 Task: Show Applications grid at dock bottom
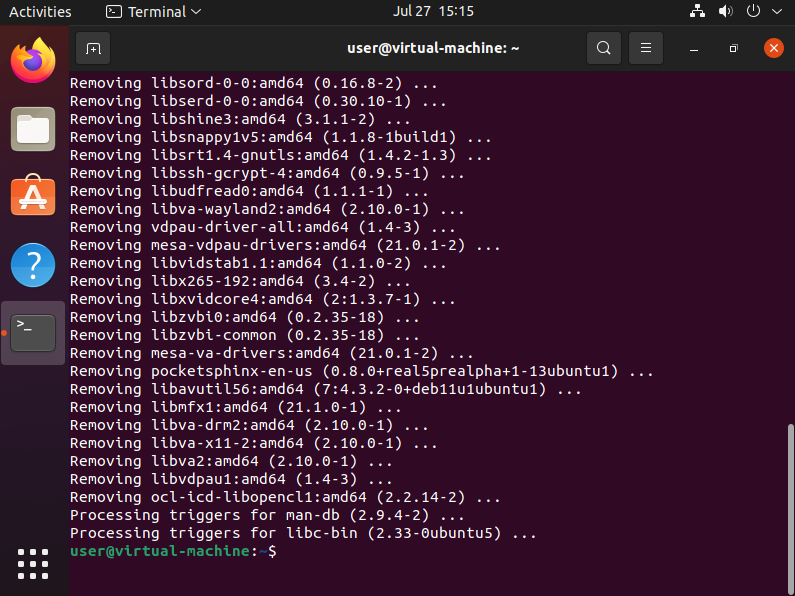click(33, 563)
